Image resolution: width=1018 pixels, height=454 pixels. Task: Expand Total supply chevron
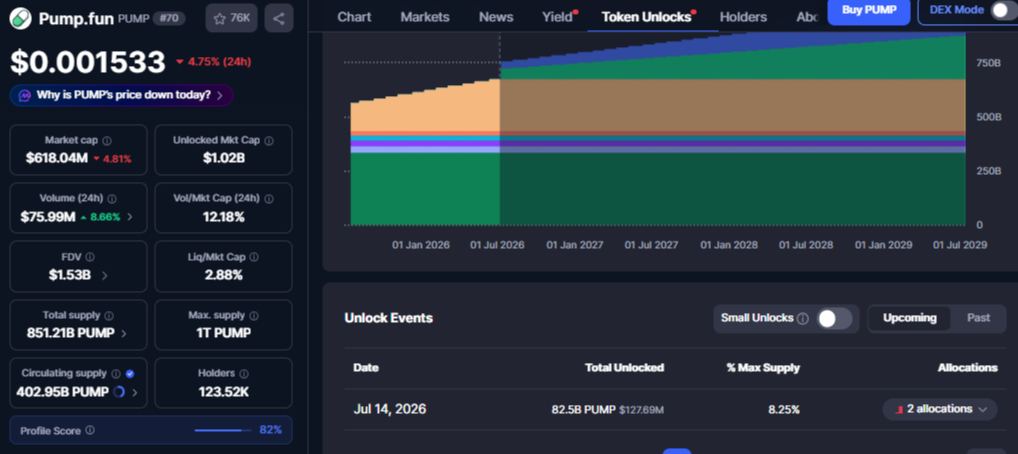[124, 334]
